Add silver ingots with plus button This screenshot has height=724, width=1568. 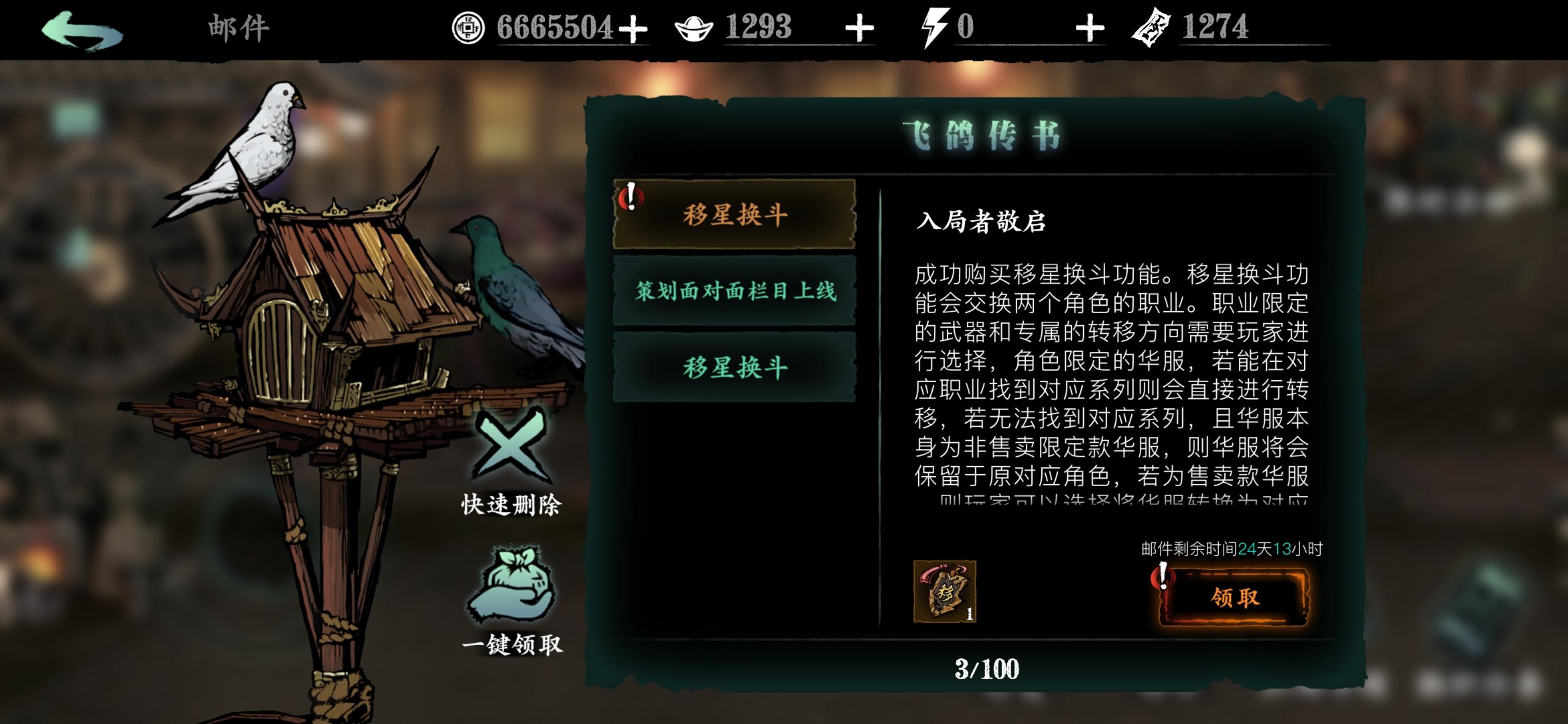[x=859, y=29]
